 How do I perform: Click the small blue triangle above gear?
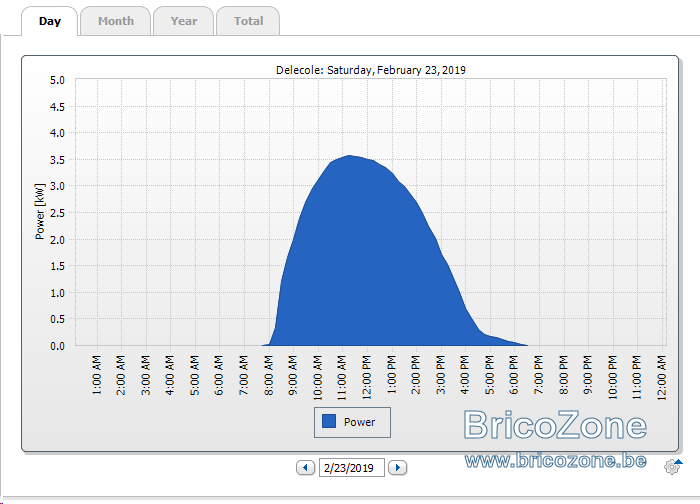(x=679, y=462)
